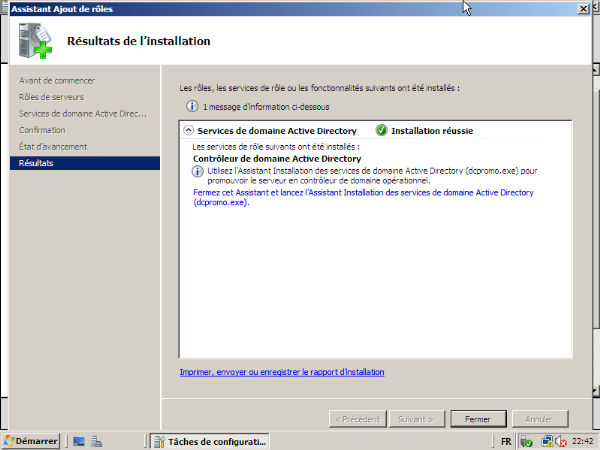Select 'Confirmation' step in sidebar

(x=42, y=130)
